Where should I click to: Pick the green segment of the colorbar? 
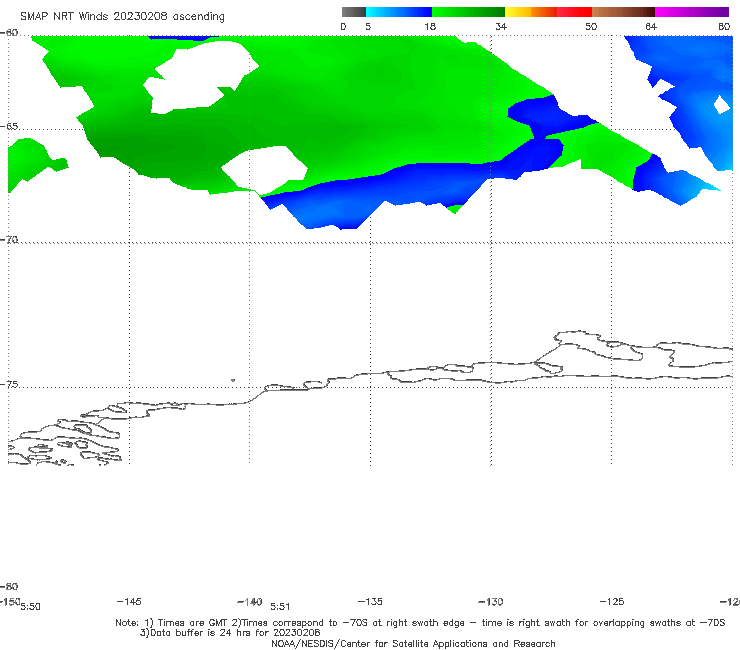tap(468, 12)
